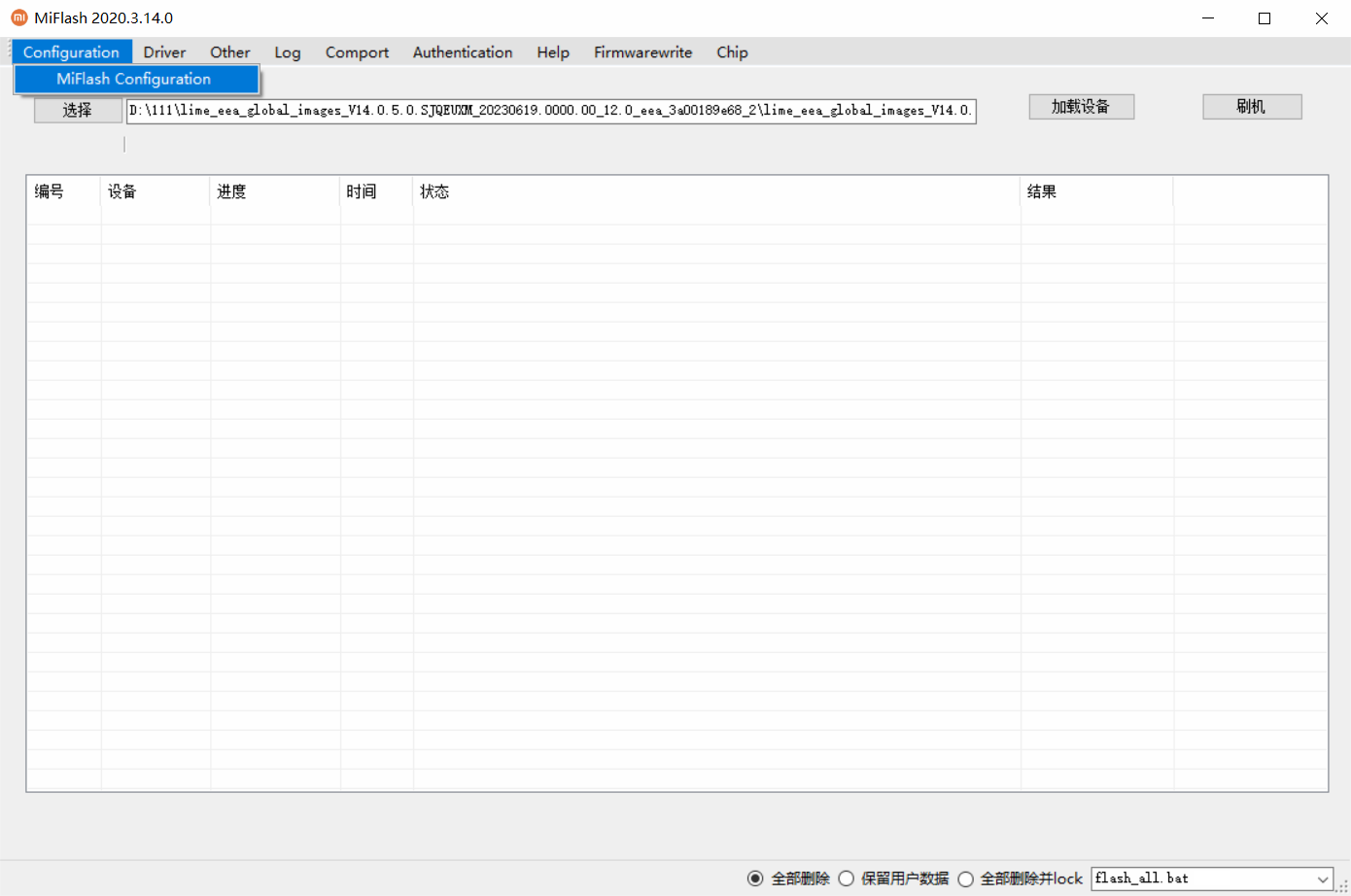Open the Log menu
This screenshot has width=1351, height=896.
pos(287,52)
